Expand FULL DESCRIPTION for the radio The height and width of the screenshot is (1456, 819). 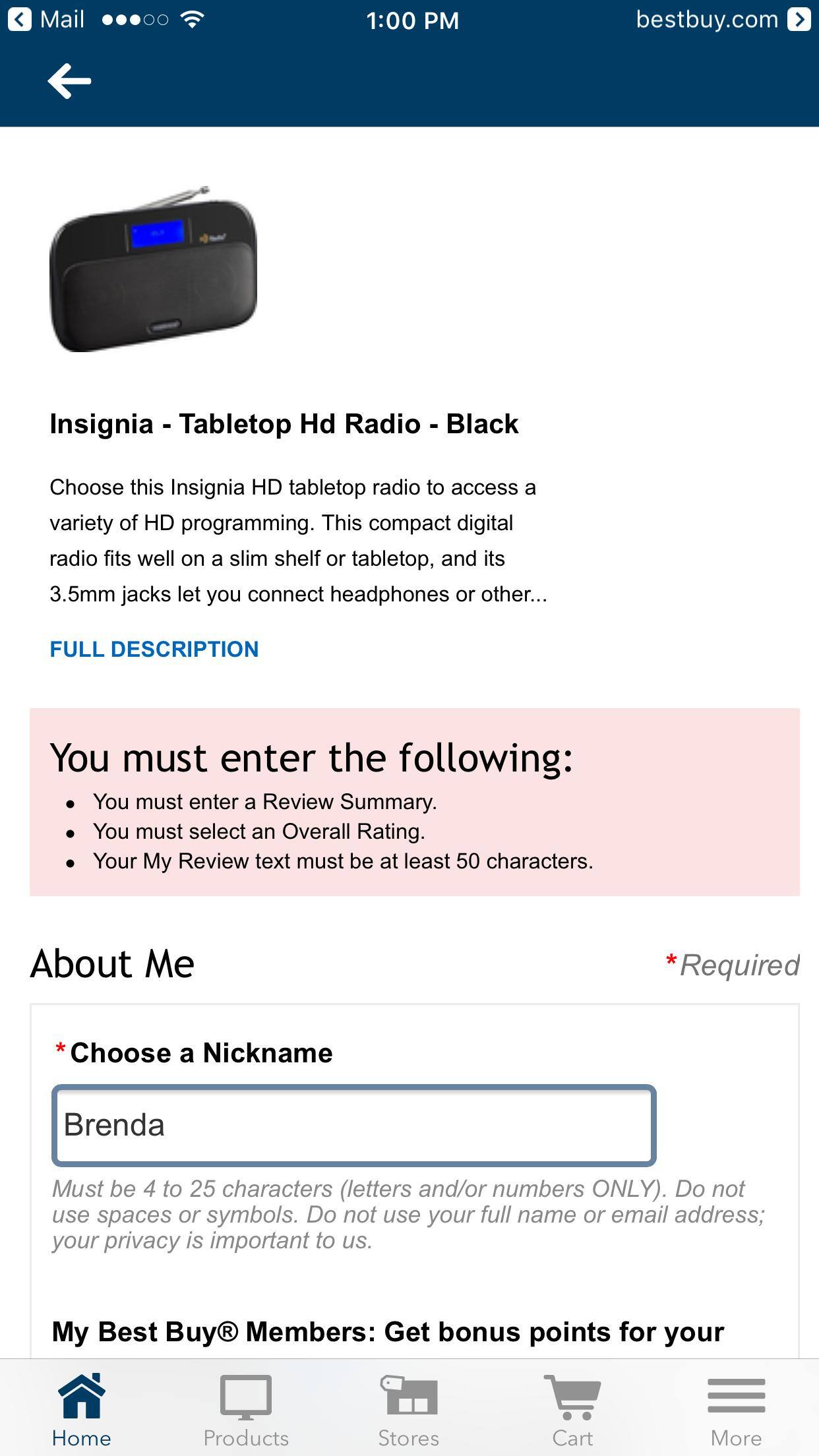tap(154, 649)
